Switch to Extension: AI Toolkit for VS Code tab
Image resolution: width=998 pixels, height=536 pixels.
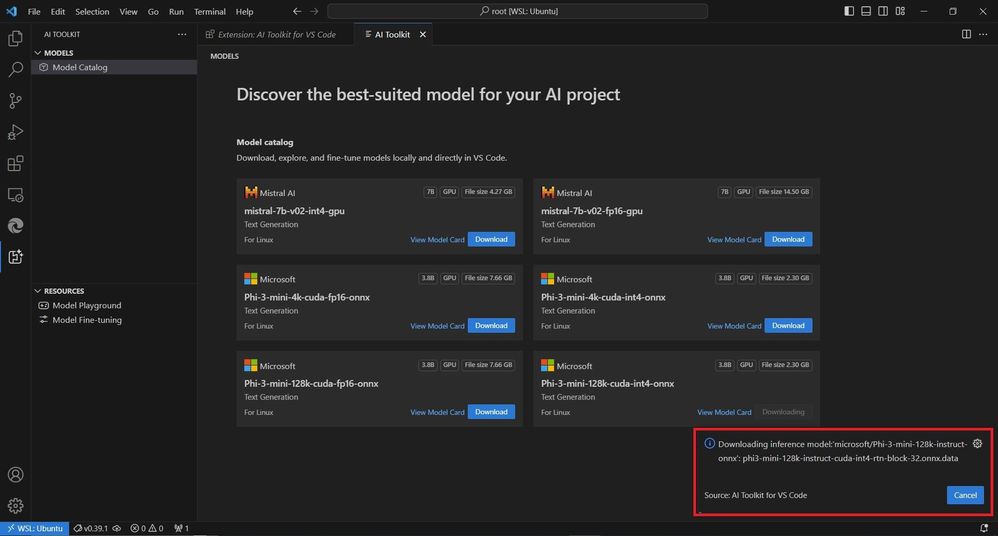click(276, 34)
